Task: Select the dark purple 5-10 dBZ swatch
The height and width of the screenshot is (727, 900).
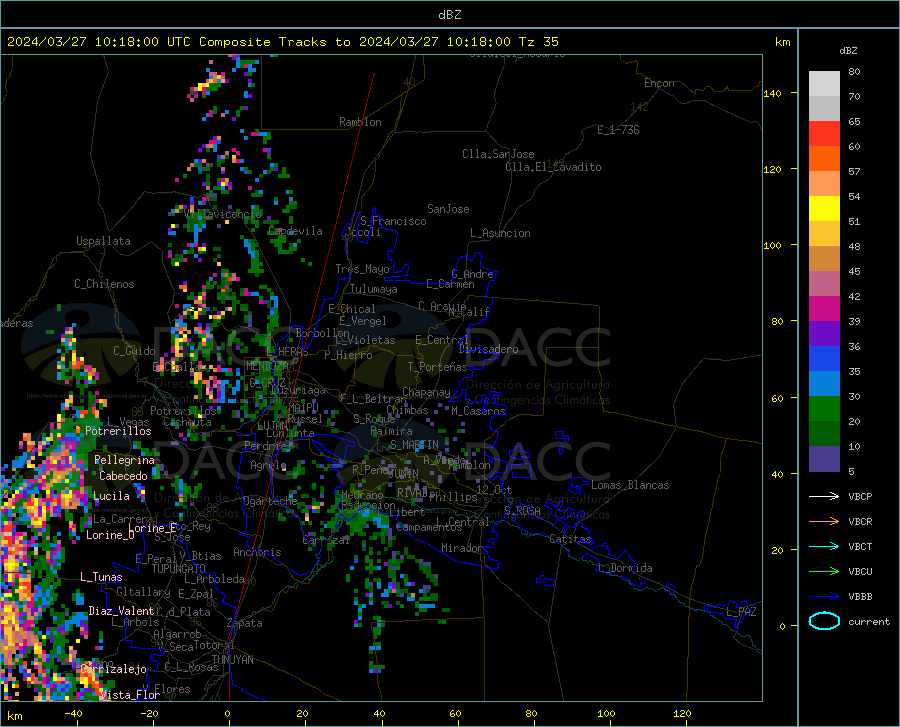Action: click(x=824, y=459)
